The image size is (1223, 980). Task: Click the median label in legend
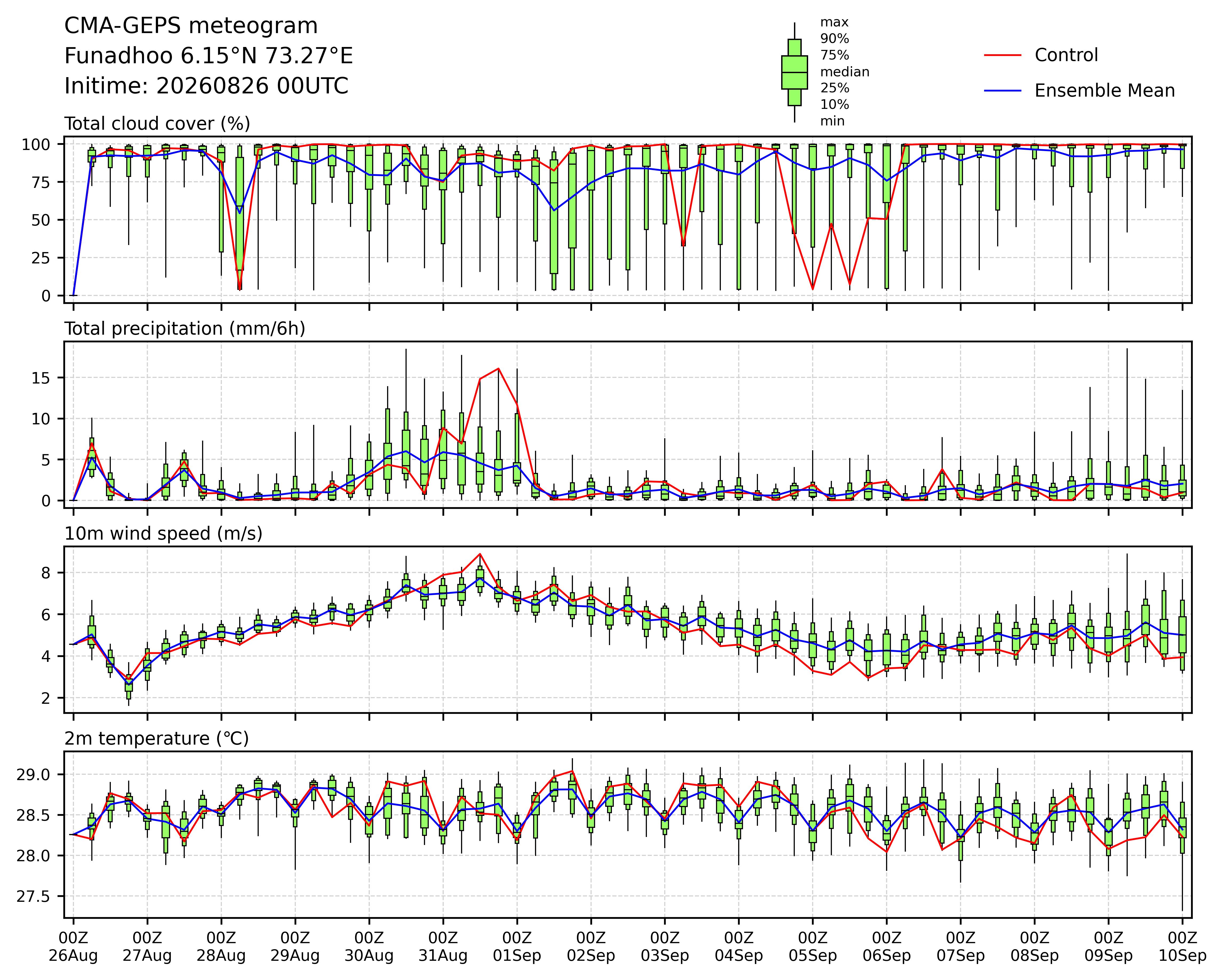(x=845, y=72)
